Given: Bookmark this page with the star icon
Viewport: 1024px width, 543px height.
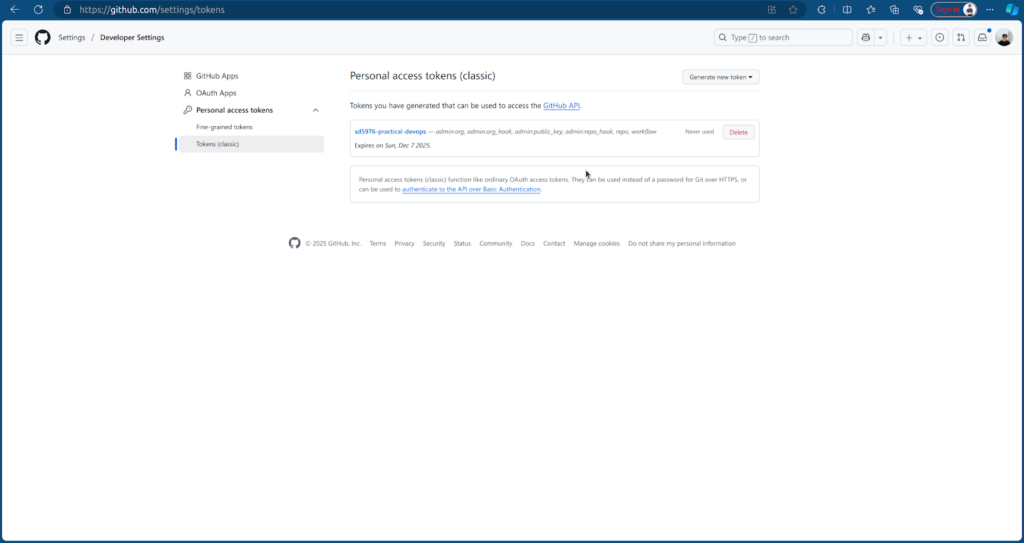Looking at the screenshot, I should point(793,9).
